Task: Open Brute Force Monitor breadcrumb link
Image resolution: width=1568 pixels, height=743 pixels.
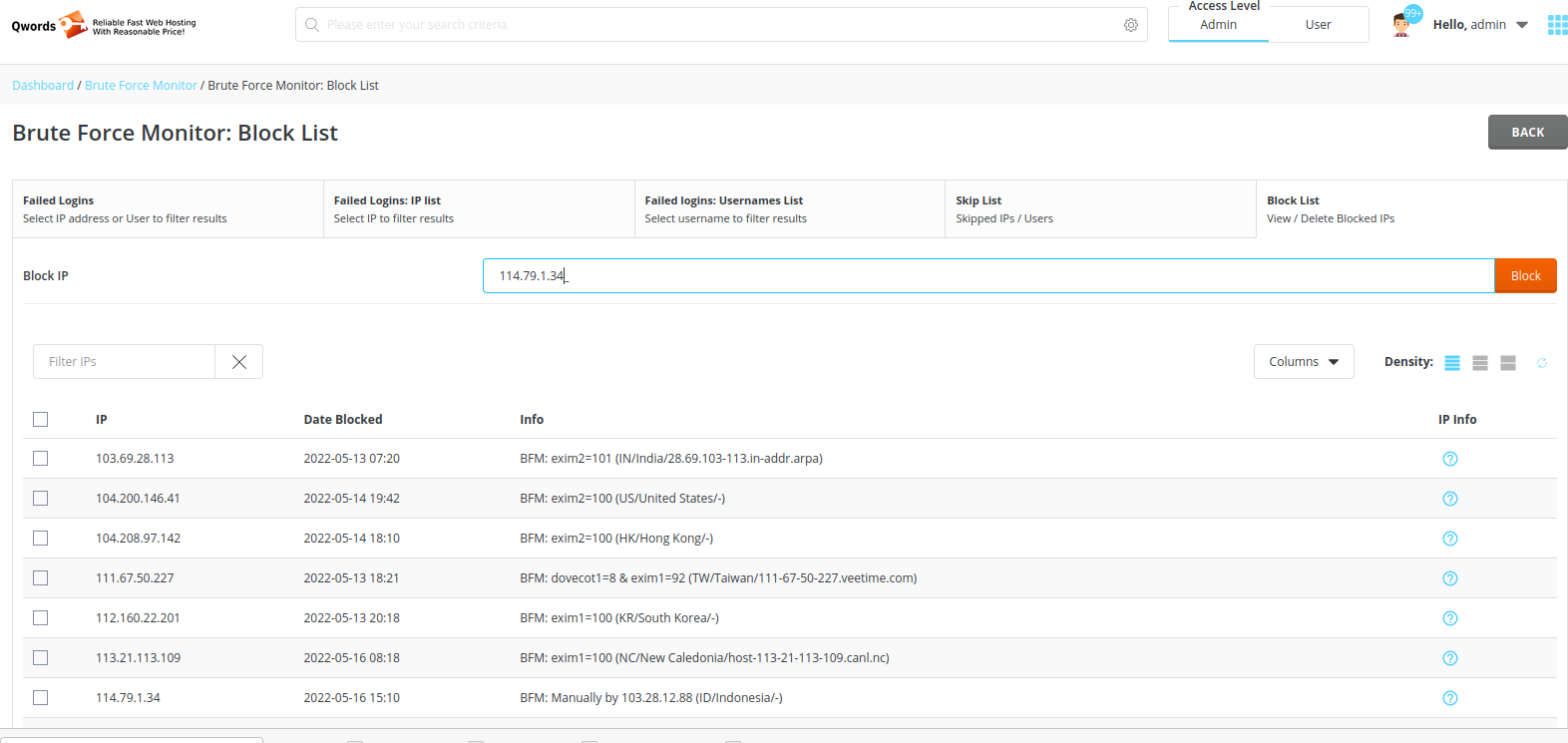Action: (141, 86)
